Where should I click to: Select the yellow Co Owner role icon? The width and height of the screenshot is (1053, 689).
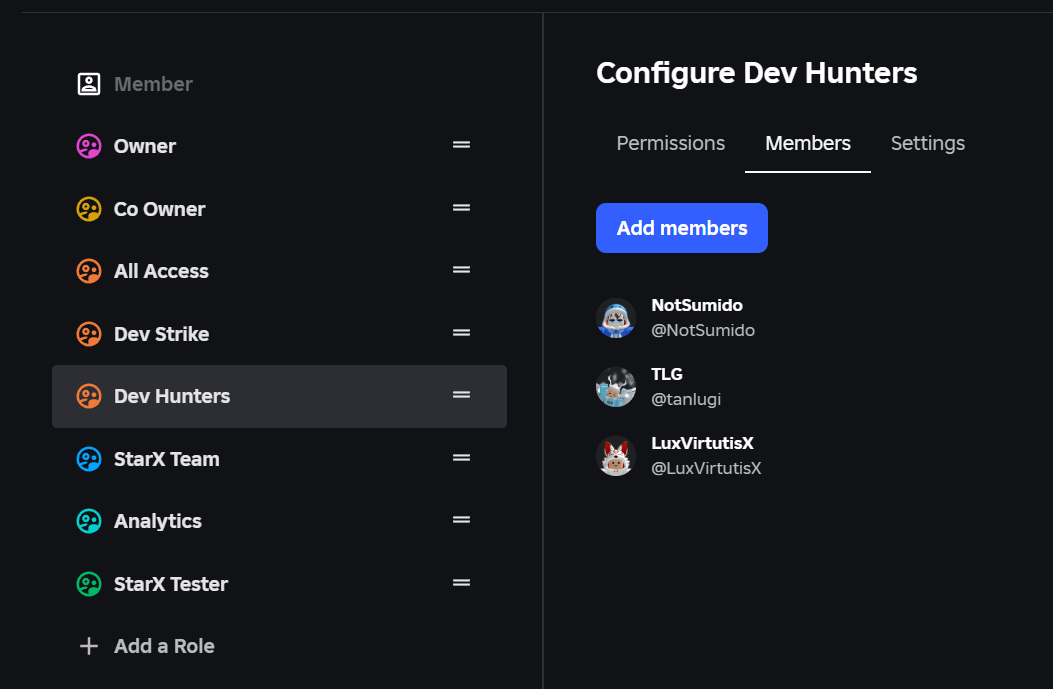88,208
